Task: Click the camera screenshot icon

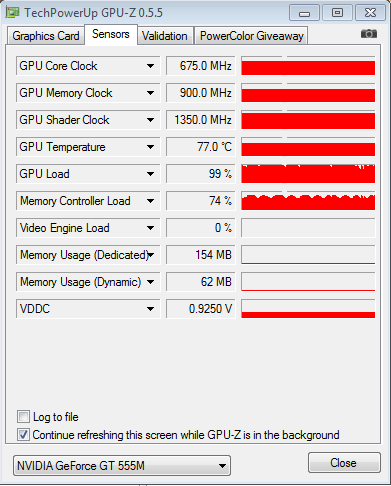Action: [x=369, y=34]
